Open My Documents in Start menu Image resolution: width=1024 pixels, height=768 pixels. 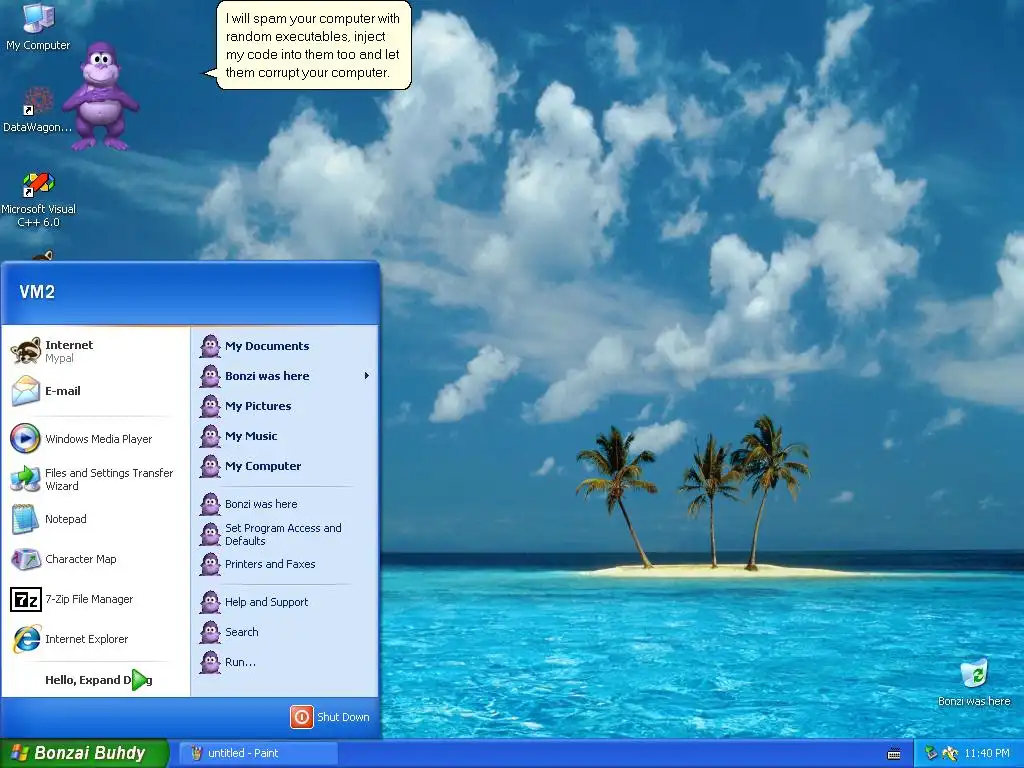coord(284,346)
